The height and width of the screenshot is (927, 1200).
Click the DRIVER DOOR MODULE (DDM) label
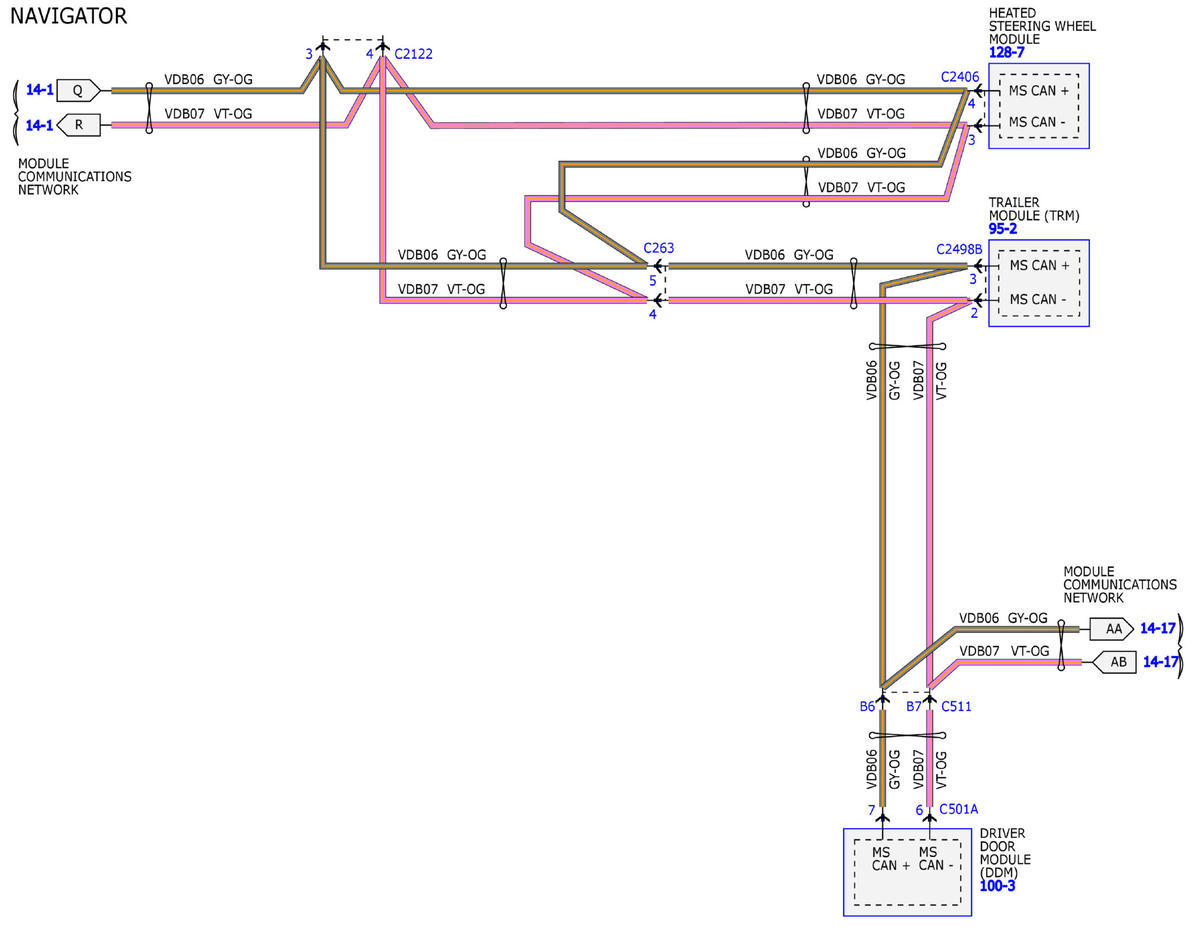(1006, 853)
